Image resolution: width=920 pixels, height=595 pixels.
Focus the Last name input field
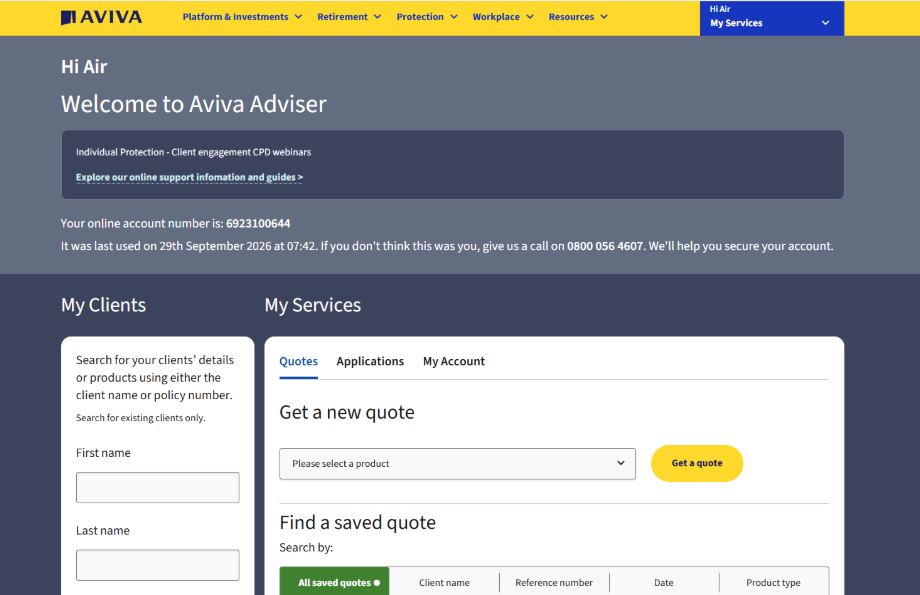[x=158, y=565]
